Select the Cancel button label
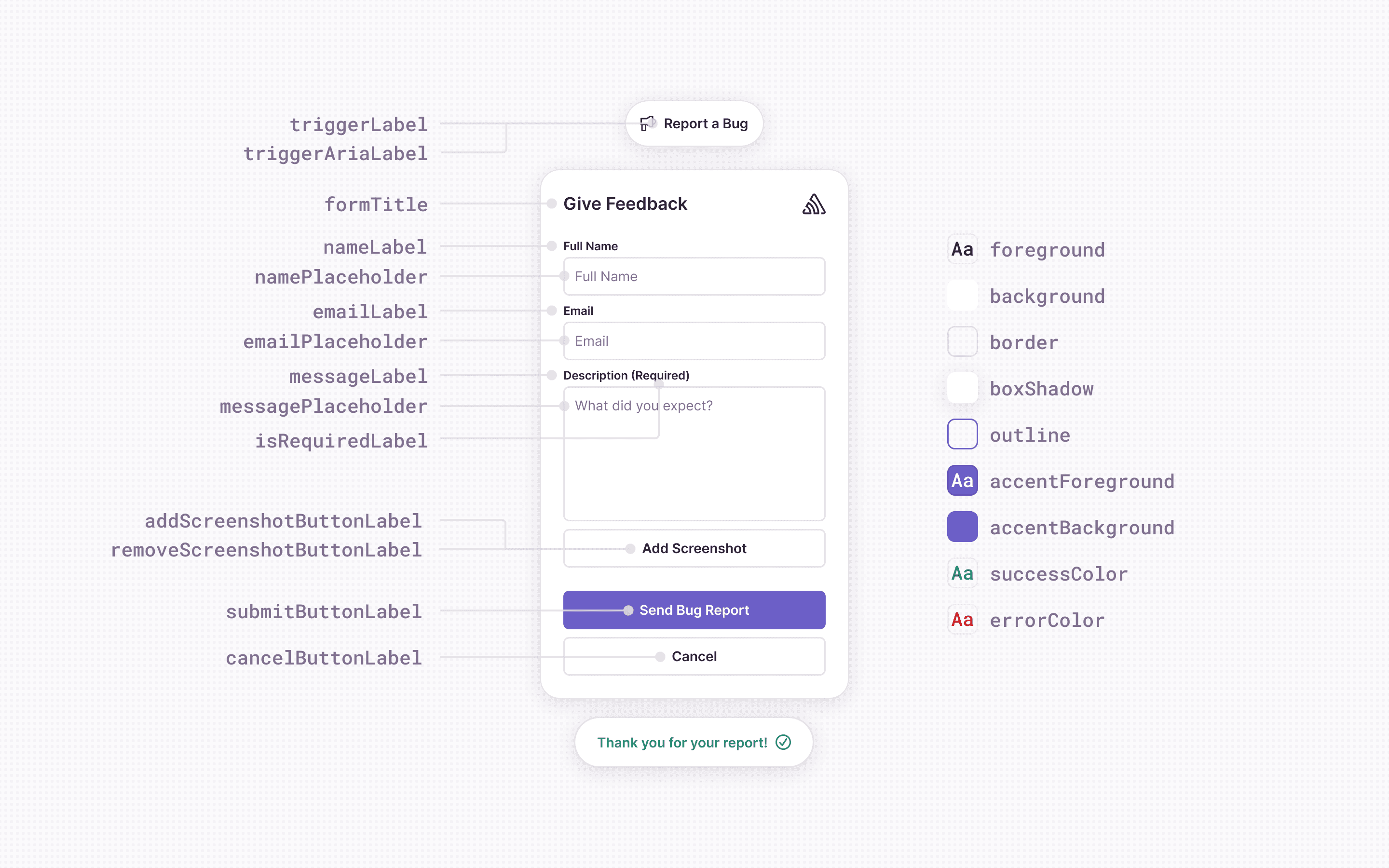This screenshot has width=1389, height=868. [694, 656]
